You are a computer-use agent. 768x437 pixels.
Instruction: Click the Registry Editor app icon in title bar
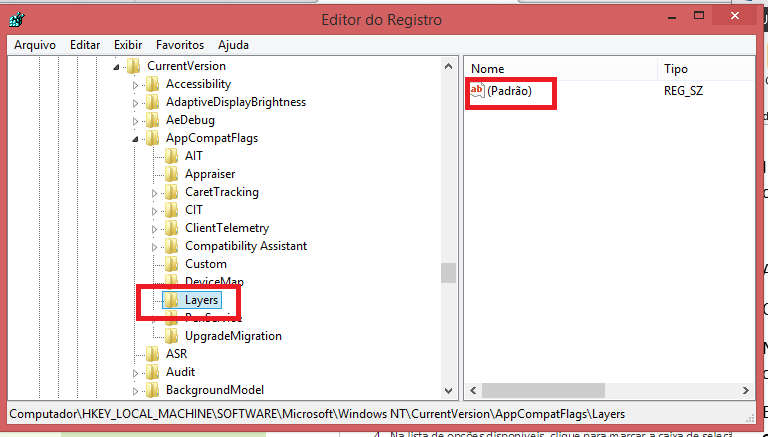[x=16, y=20]
